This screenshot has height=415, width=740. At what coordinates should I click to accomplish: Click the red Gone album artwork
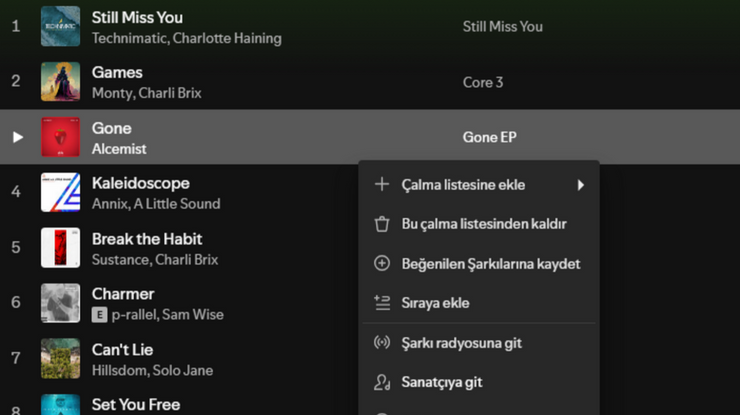click(60, 137)
